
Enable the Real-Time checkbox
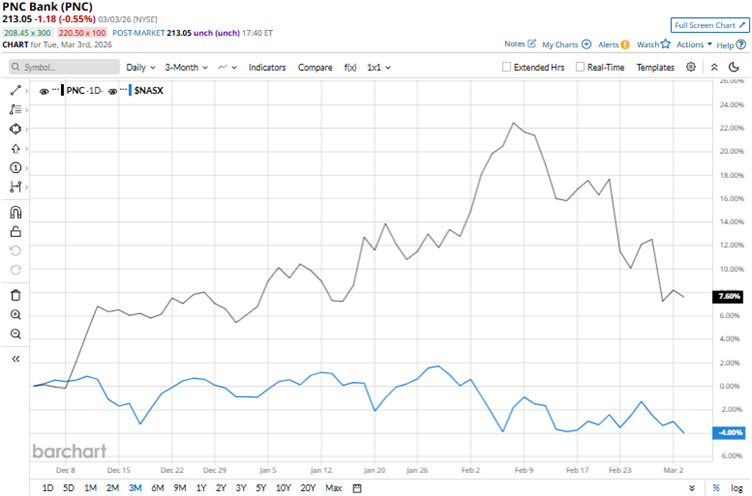pyautogui.click(x=579, y=68)
